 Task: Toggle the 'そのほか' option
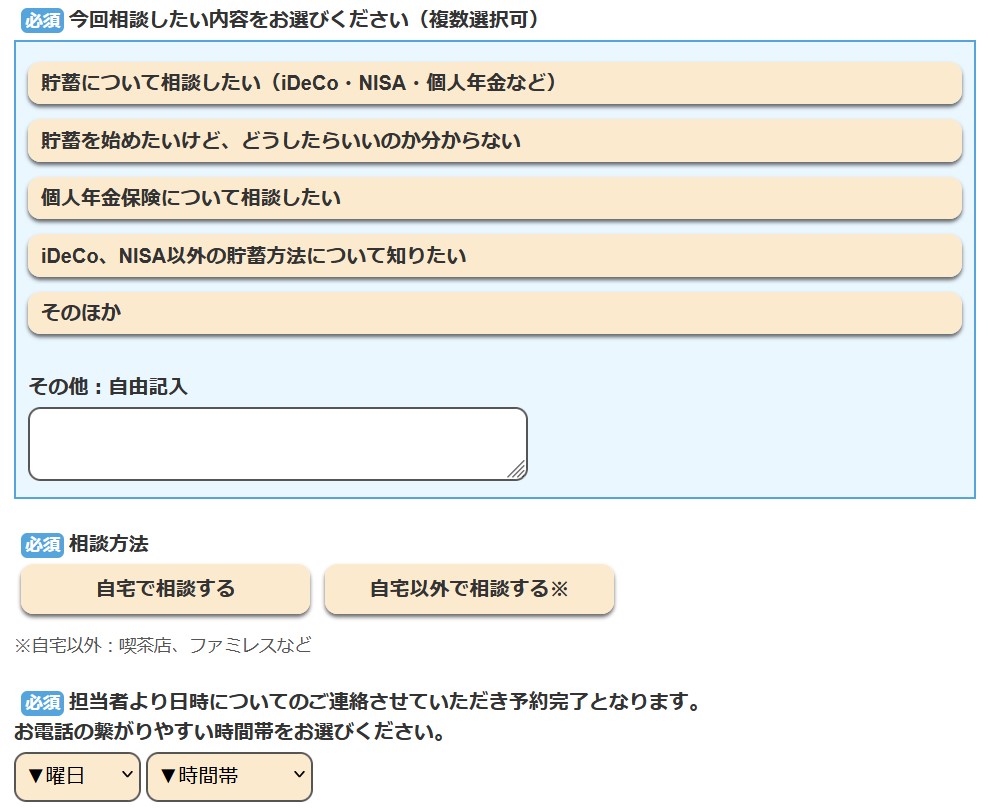coord(494,313)
